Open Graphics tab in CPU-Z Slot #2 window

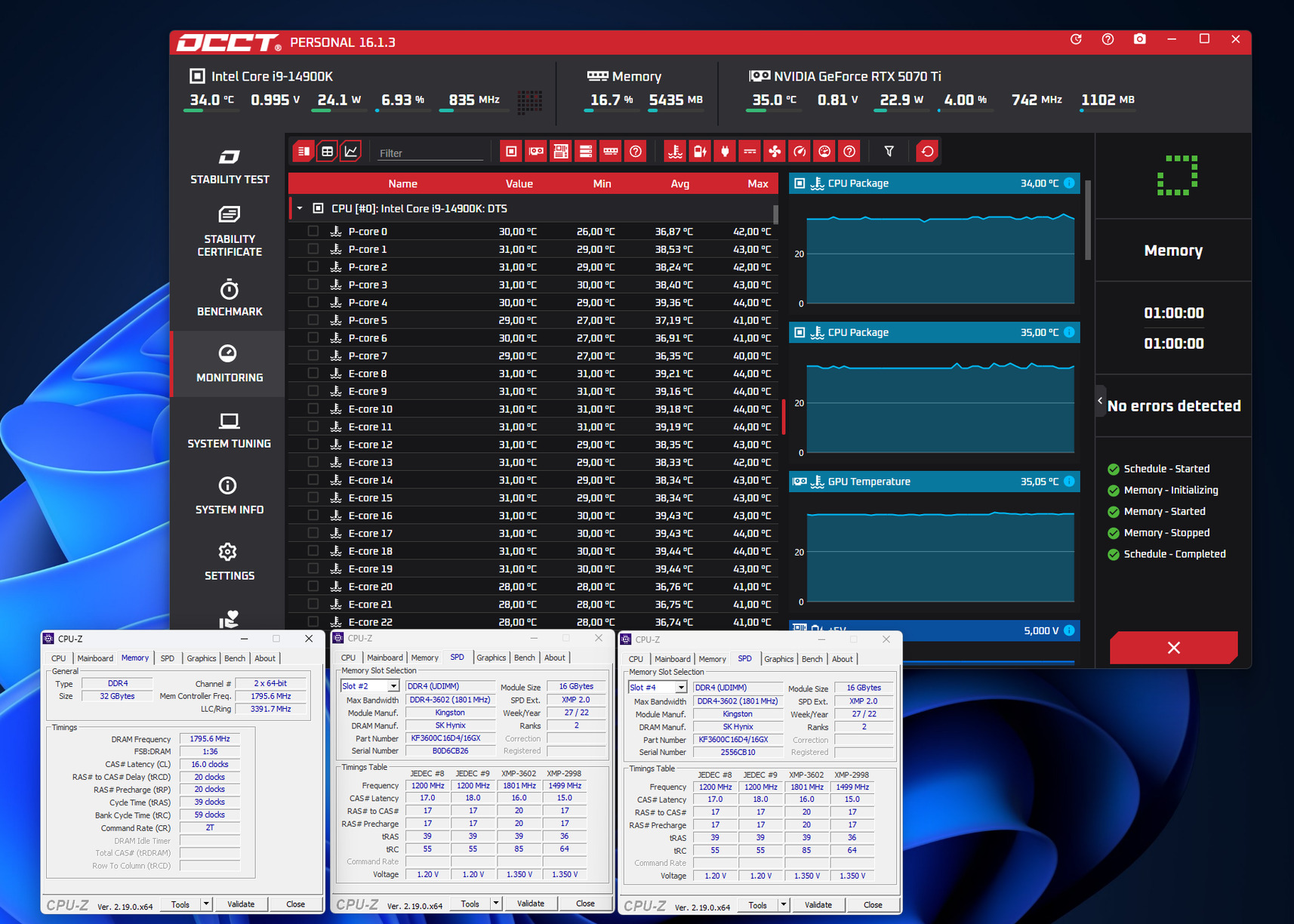(491, 658)
